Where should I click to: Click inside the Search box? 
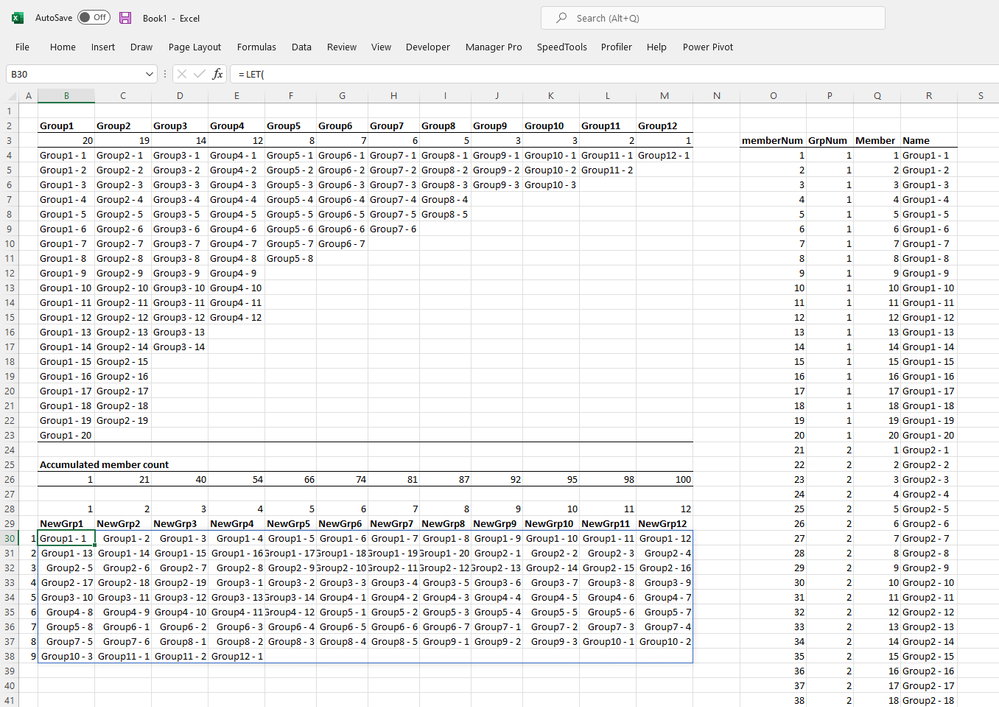point(713,18)
